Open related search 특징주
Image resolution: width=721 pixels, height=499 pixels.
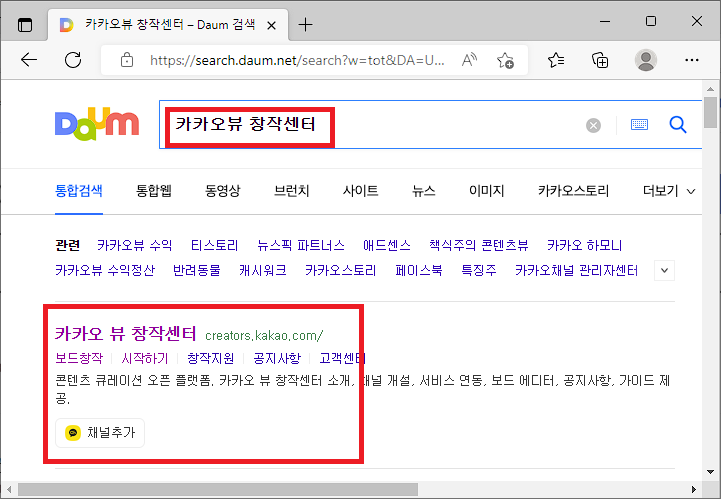click(x=479, y=270)
